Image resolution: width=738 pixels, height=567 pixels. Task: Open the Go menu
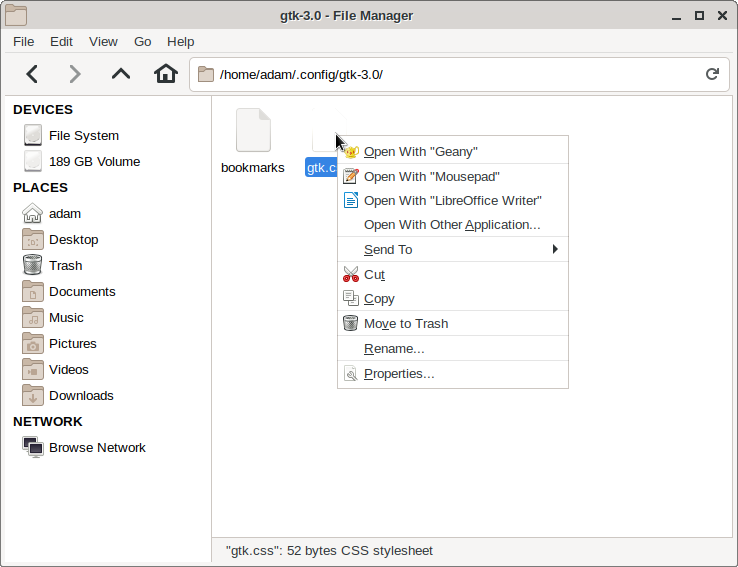(x=143, y=41)
